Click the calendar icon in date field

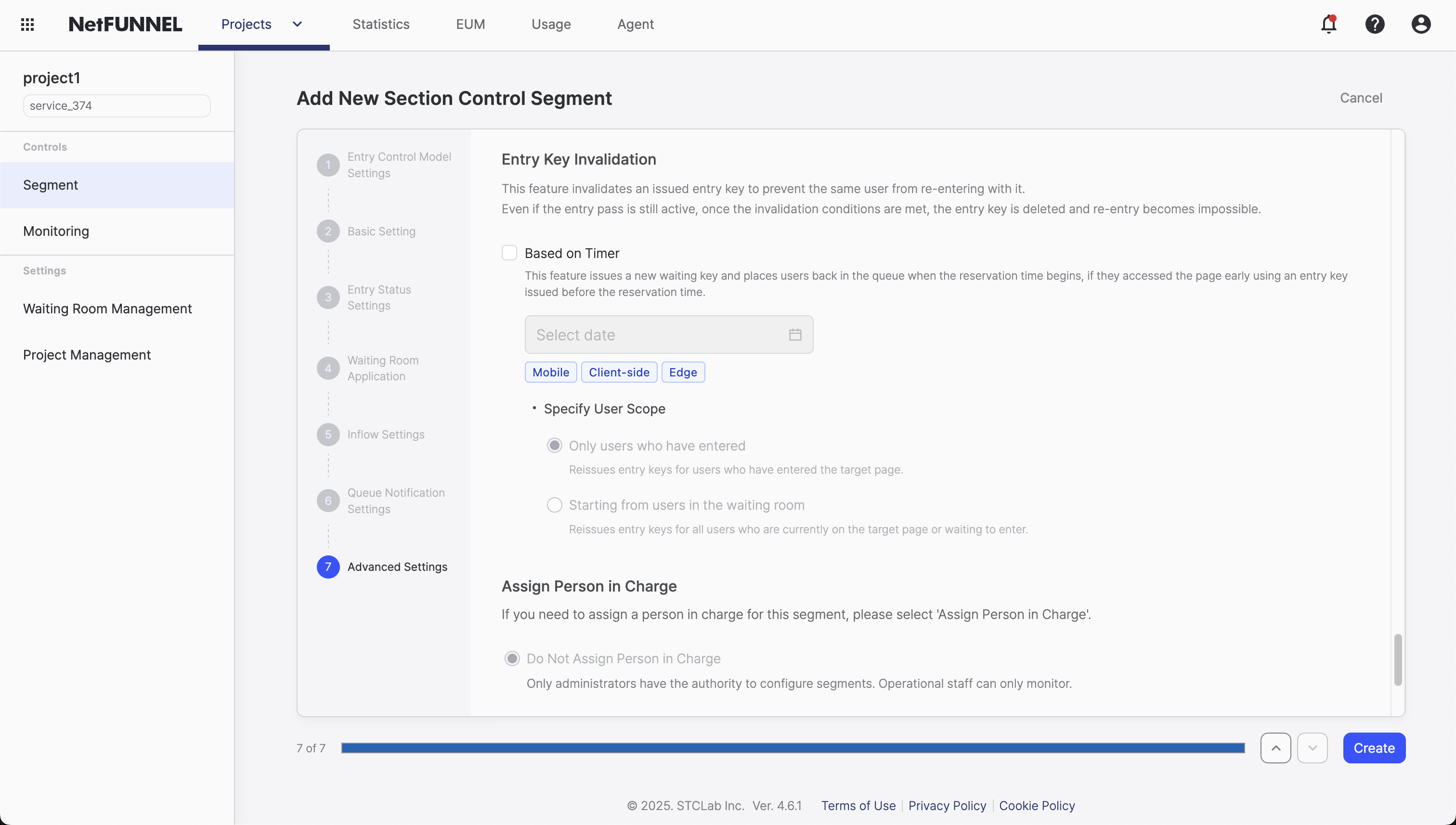click(795, 335)
